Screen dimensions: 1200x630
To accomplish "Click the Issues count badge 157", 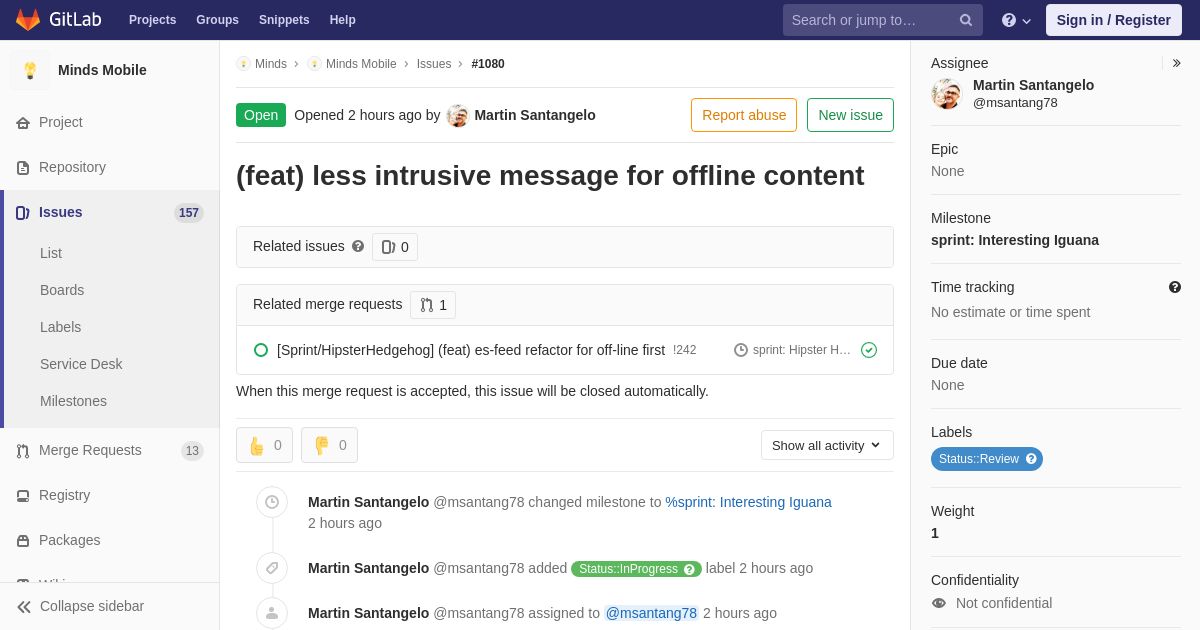I will click(189, 213).
